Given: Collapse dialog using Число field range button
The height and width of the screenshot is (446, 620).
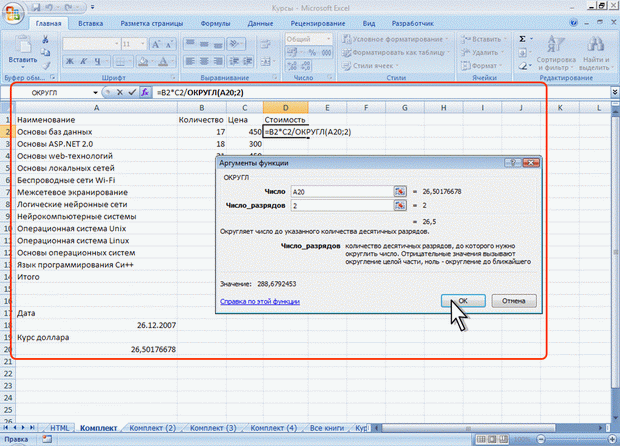Looking at the screenshot, I should click(x=400, y=190).
